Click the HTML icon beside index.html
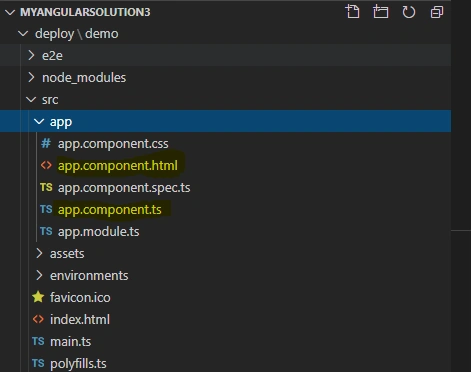This screenshot has height=372, width=472. (x=38, y=319)
